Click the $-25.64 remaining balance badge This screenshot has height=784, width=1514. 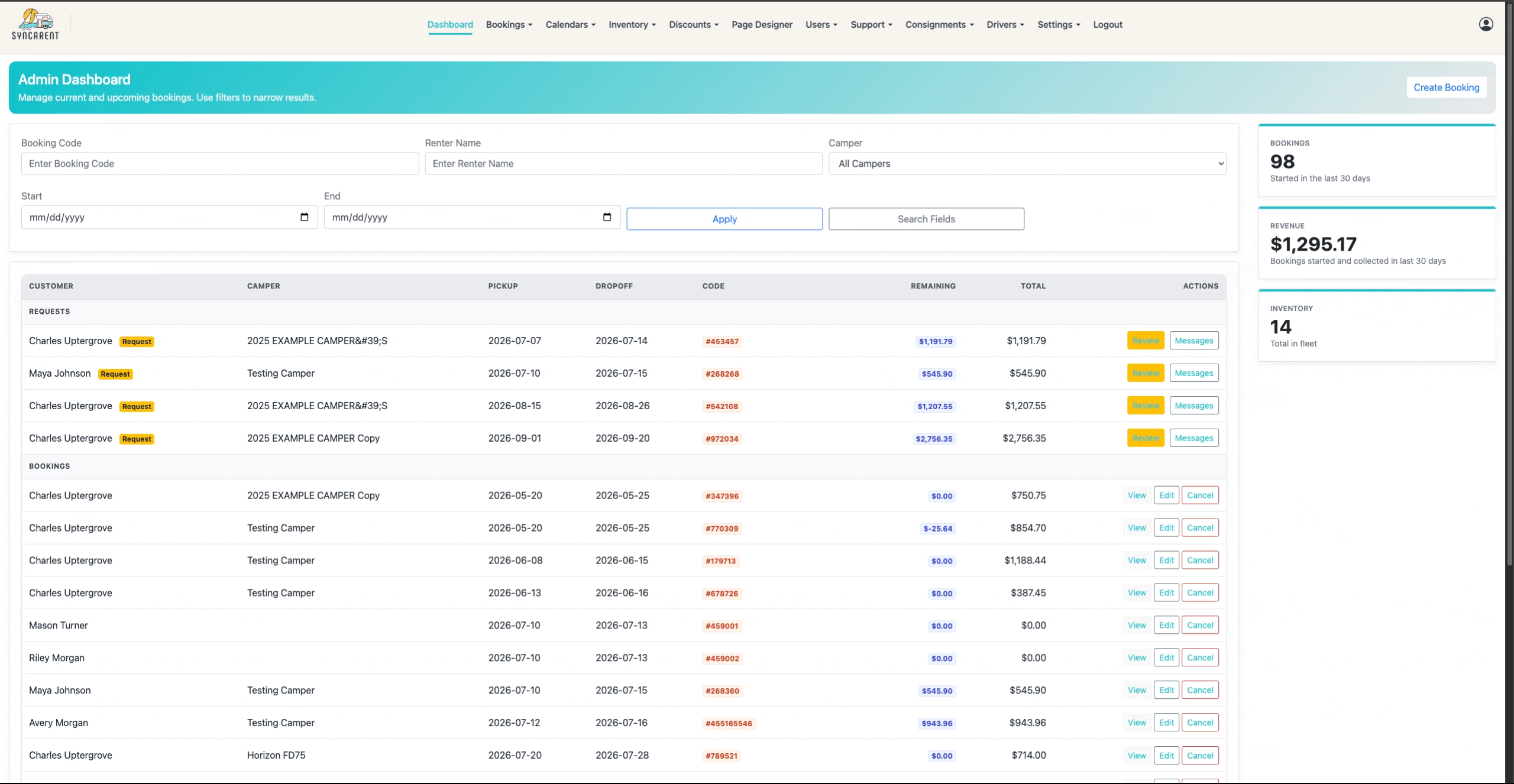point(938,529)
